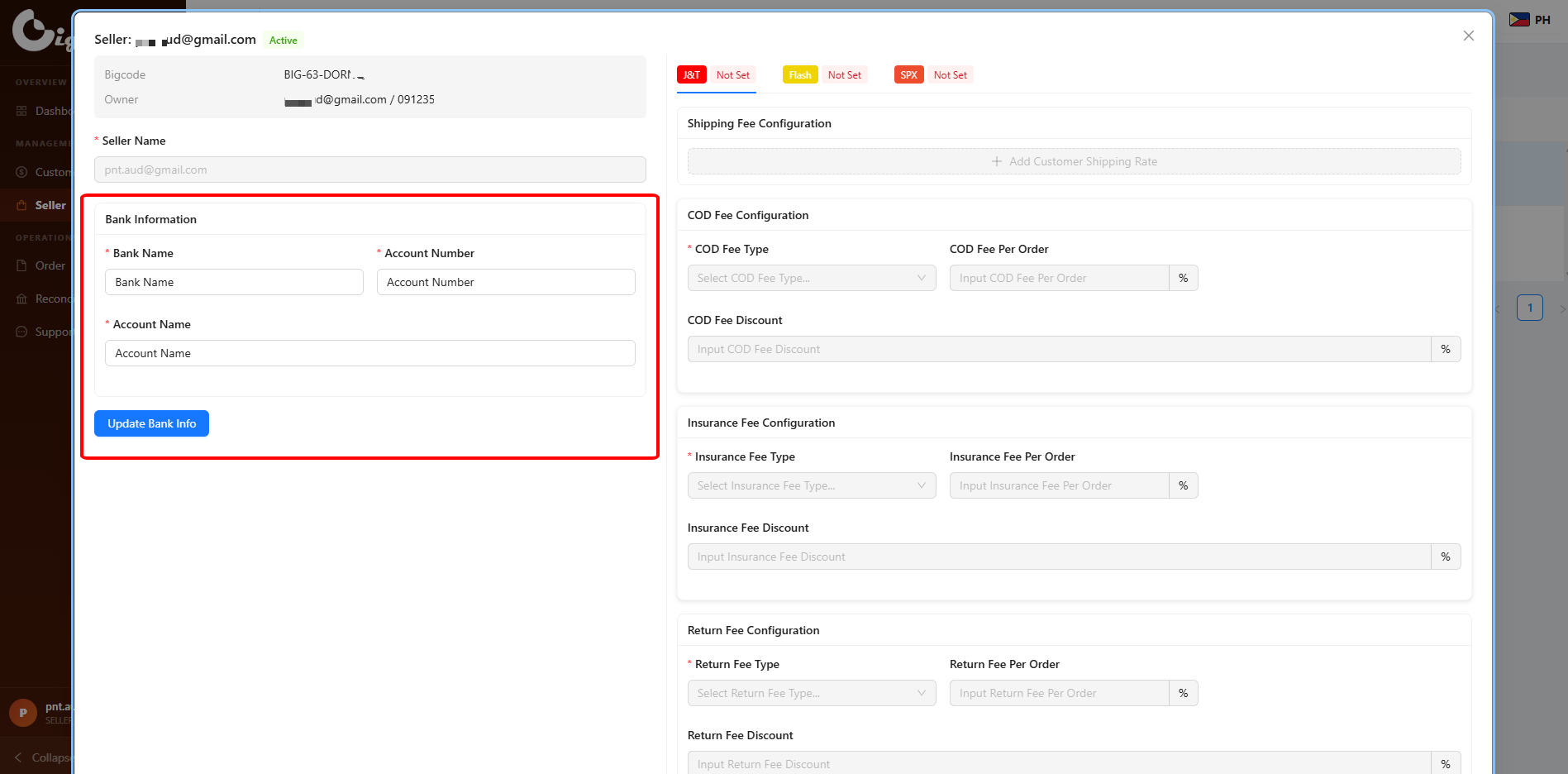The image size is (1568, 774).
Task: Click the Return Fee Per Order input
Action: [1059, 693]
